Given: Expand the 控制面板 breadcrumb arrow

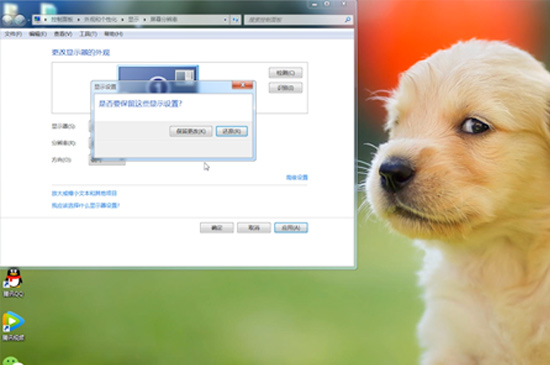Looking at the screenshot, I should [x=78, y=20].
